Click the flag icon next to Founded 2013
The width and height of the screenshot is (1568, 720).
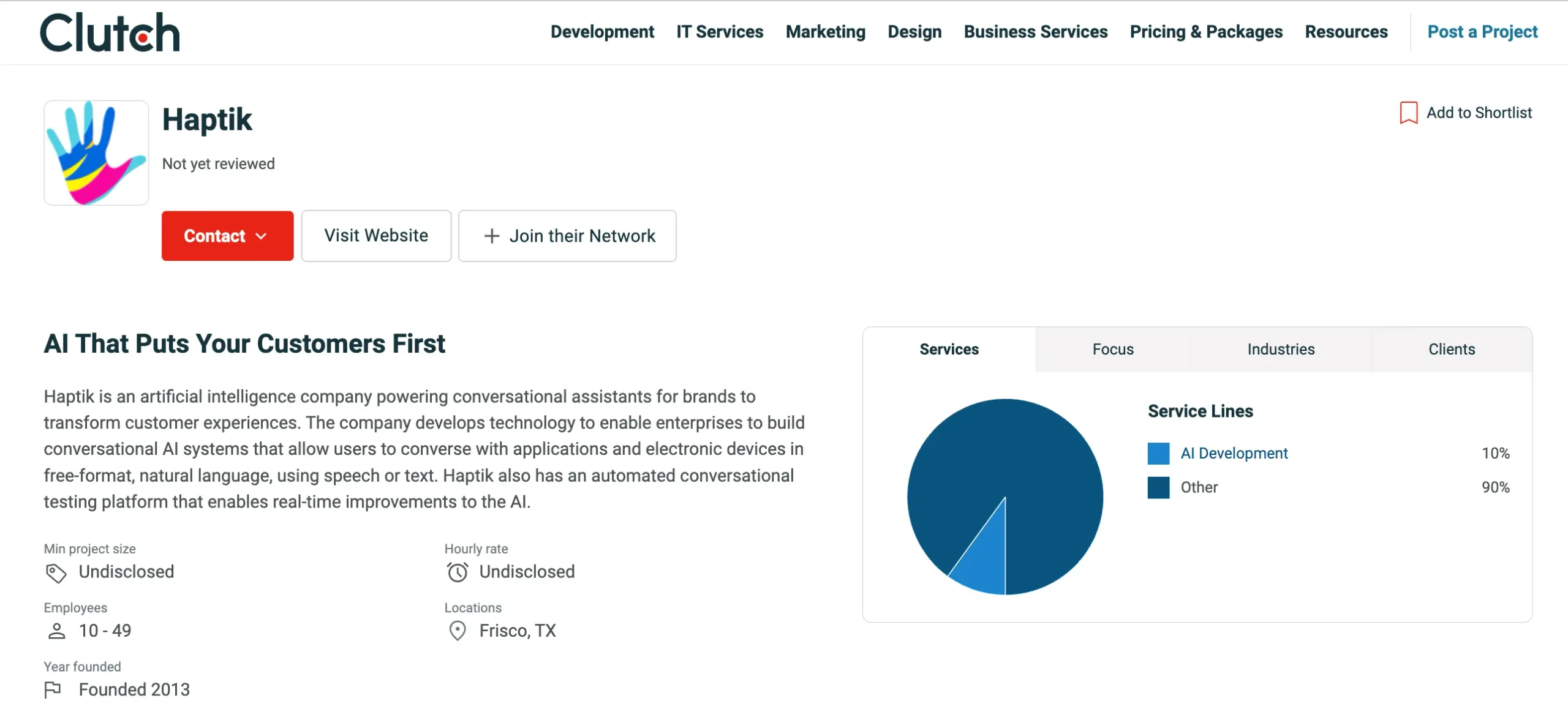pos(54,689)
